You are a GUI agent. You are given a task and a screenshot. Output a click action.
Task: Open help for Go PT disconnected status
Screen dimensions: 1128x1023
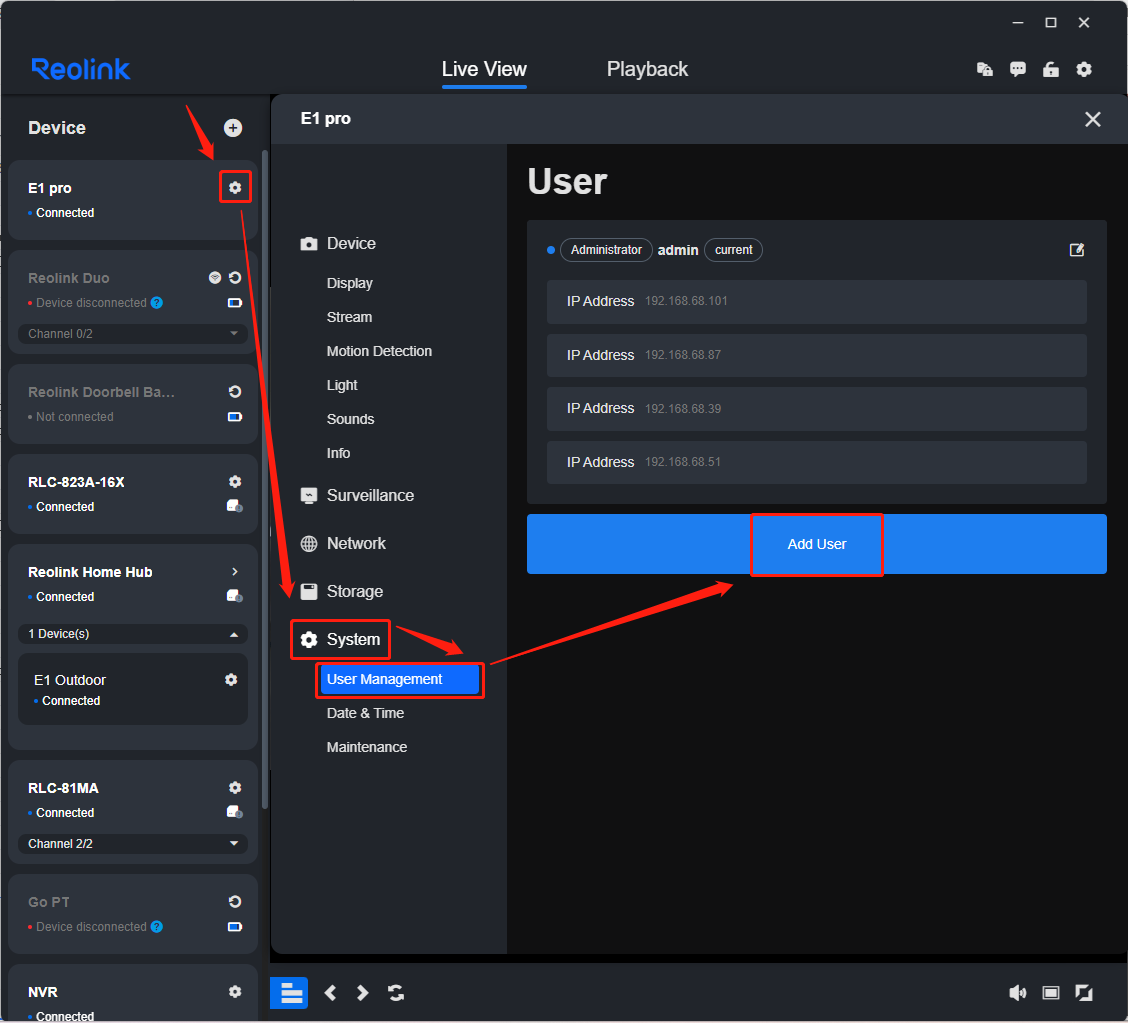point(157,927)
